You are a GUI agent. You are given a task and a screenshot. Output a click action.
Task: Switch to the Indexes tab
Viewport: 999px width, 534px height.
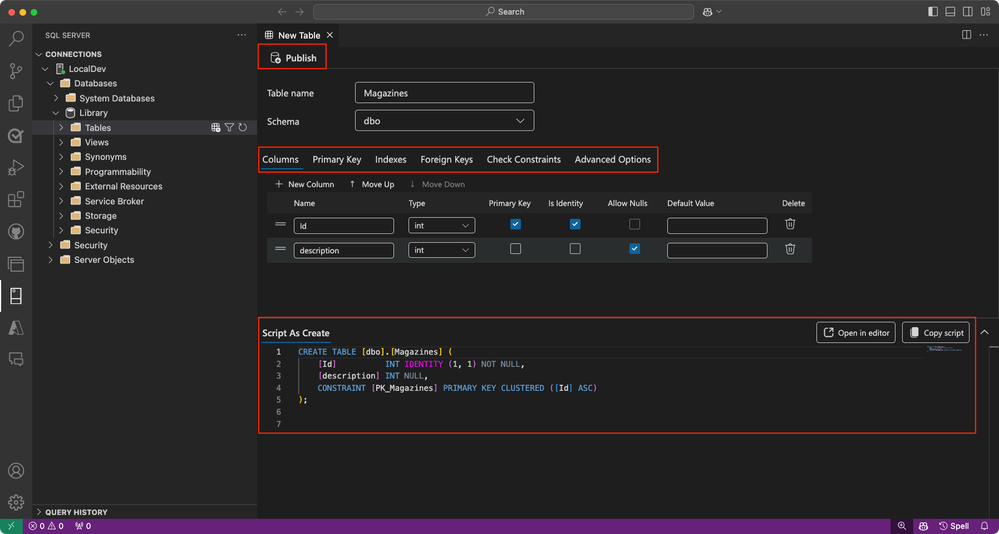pyautogui.click(x=390, y=159)
